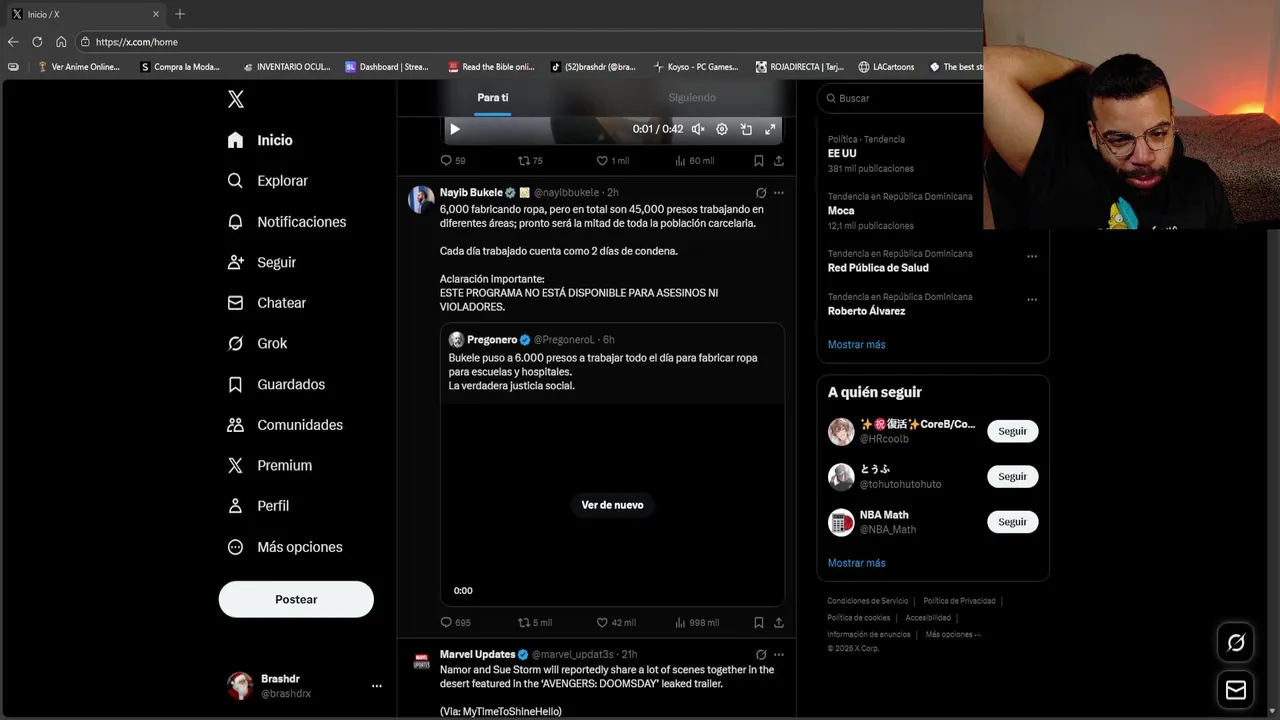Screen dimensions: 1280x720
Task: Open Nayib Bukele profile avatar
Action: (x=421, y=199)
